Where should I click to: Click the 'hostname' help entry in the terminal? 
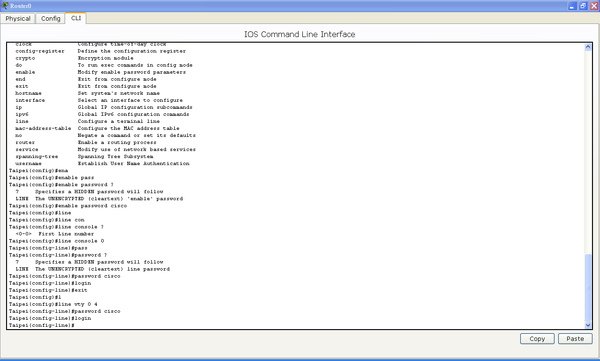[x=28, y=93]
